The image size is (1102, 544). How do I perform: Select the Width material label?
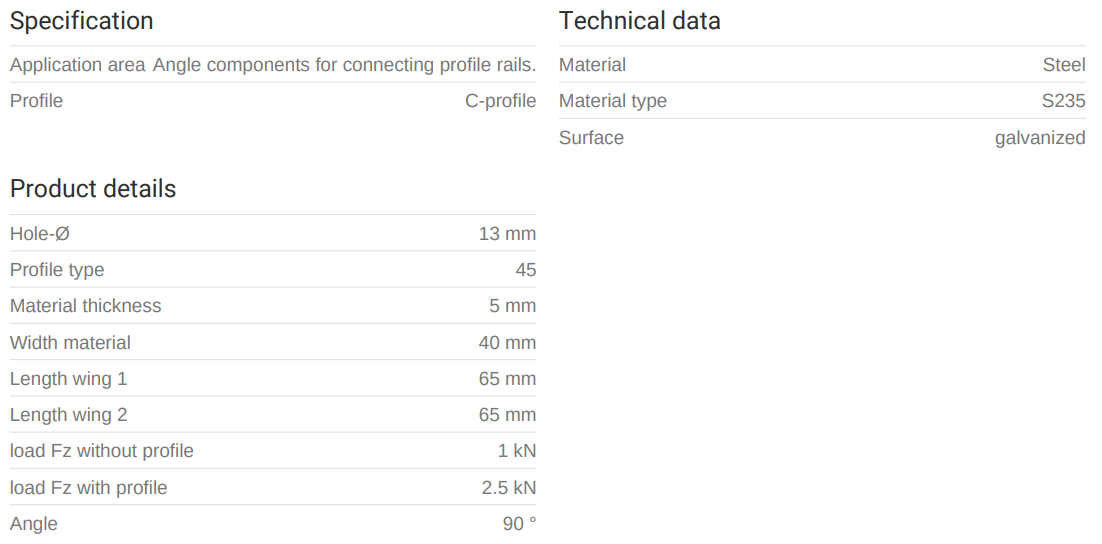(x=70, y=343)
